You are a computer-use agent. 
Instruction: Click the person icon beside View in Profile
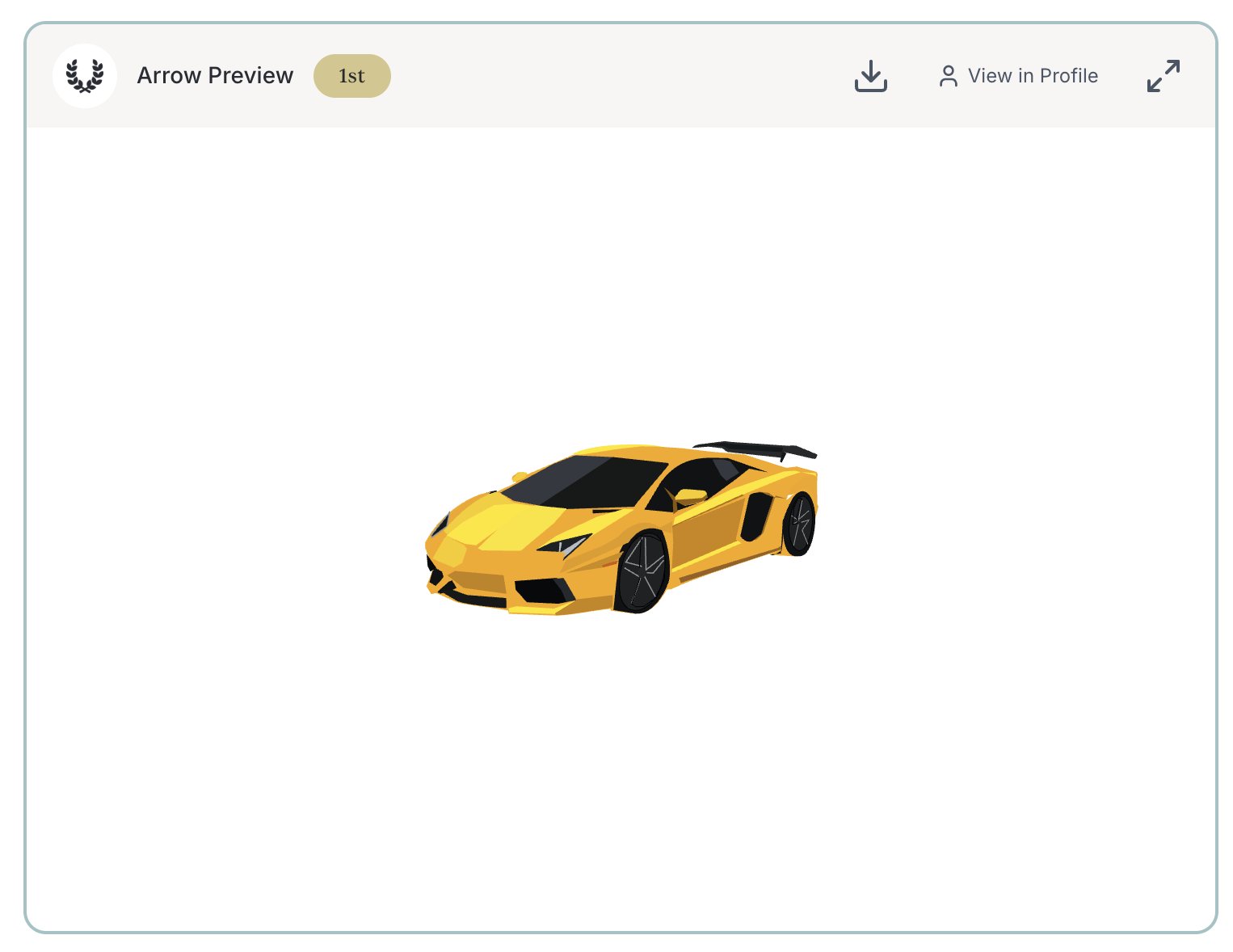948,76
